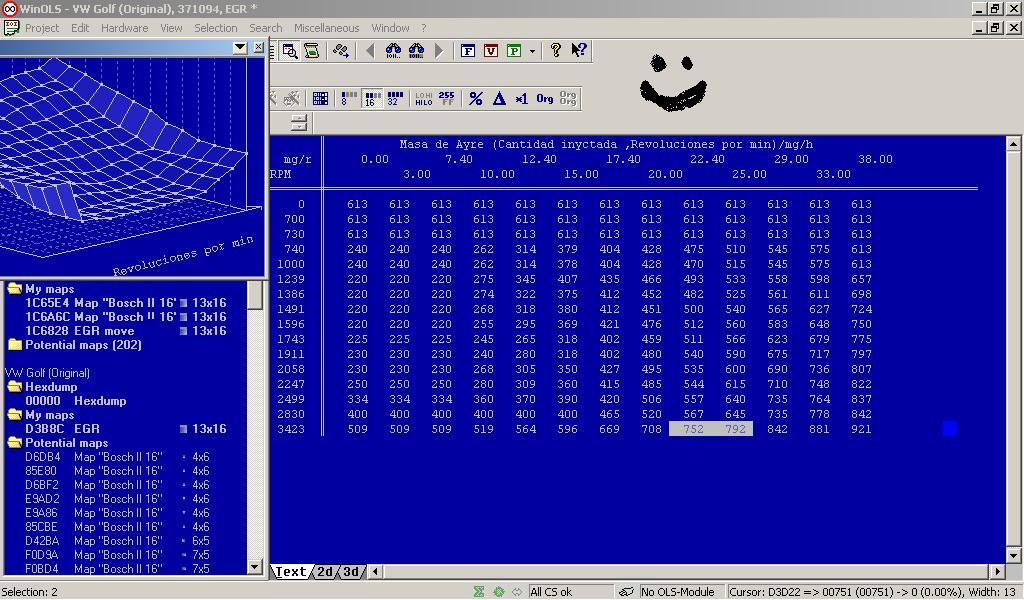1024x600 pixels.
Task: Toggle 8-bit data width mode
Action: click(x=346, y=99)
